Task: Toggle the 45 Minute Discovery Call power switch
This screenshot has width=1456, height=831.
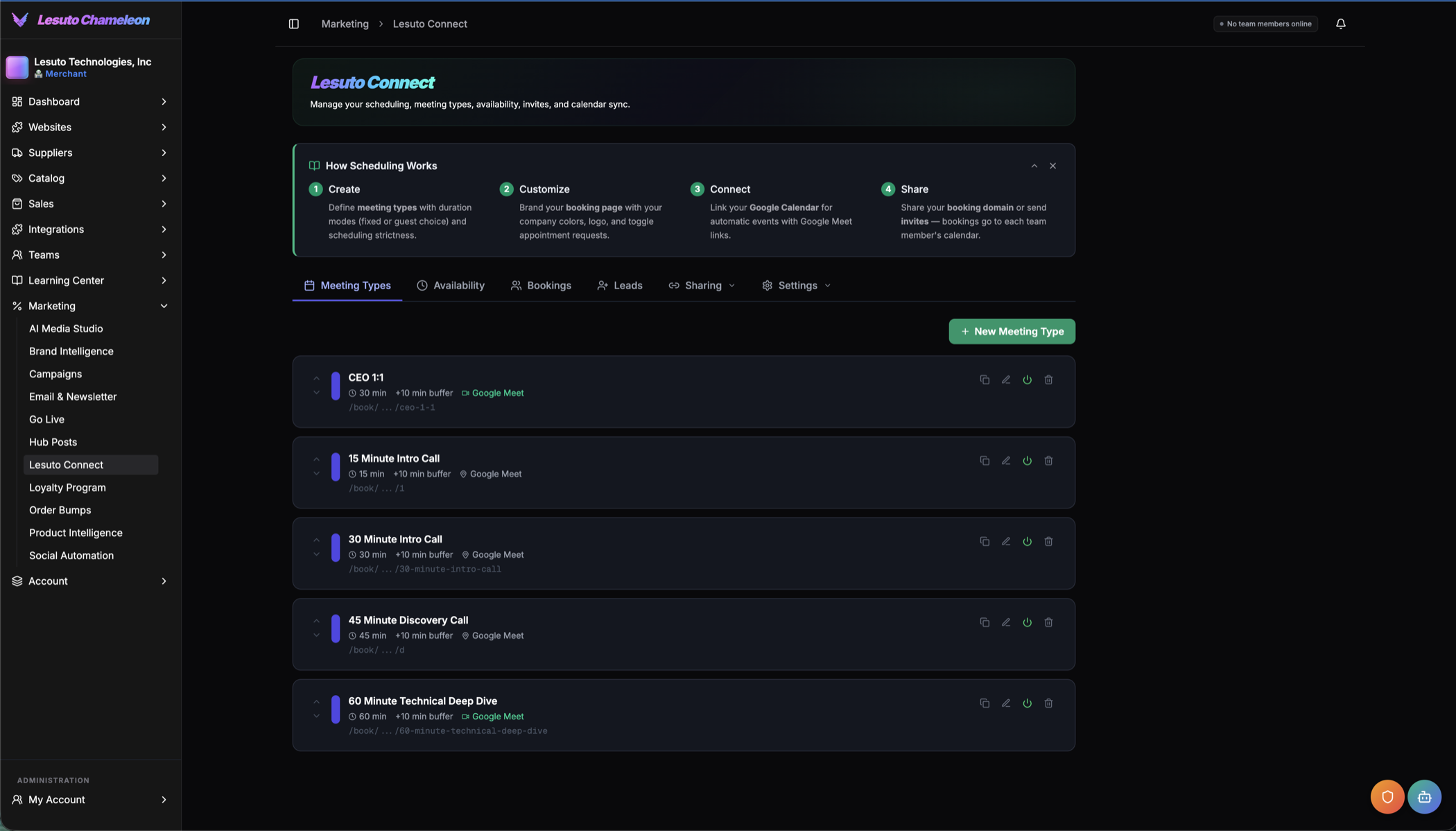Action: point(1028,622)
